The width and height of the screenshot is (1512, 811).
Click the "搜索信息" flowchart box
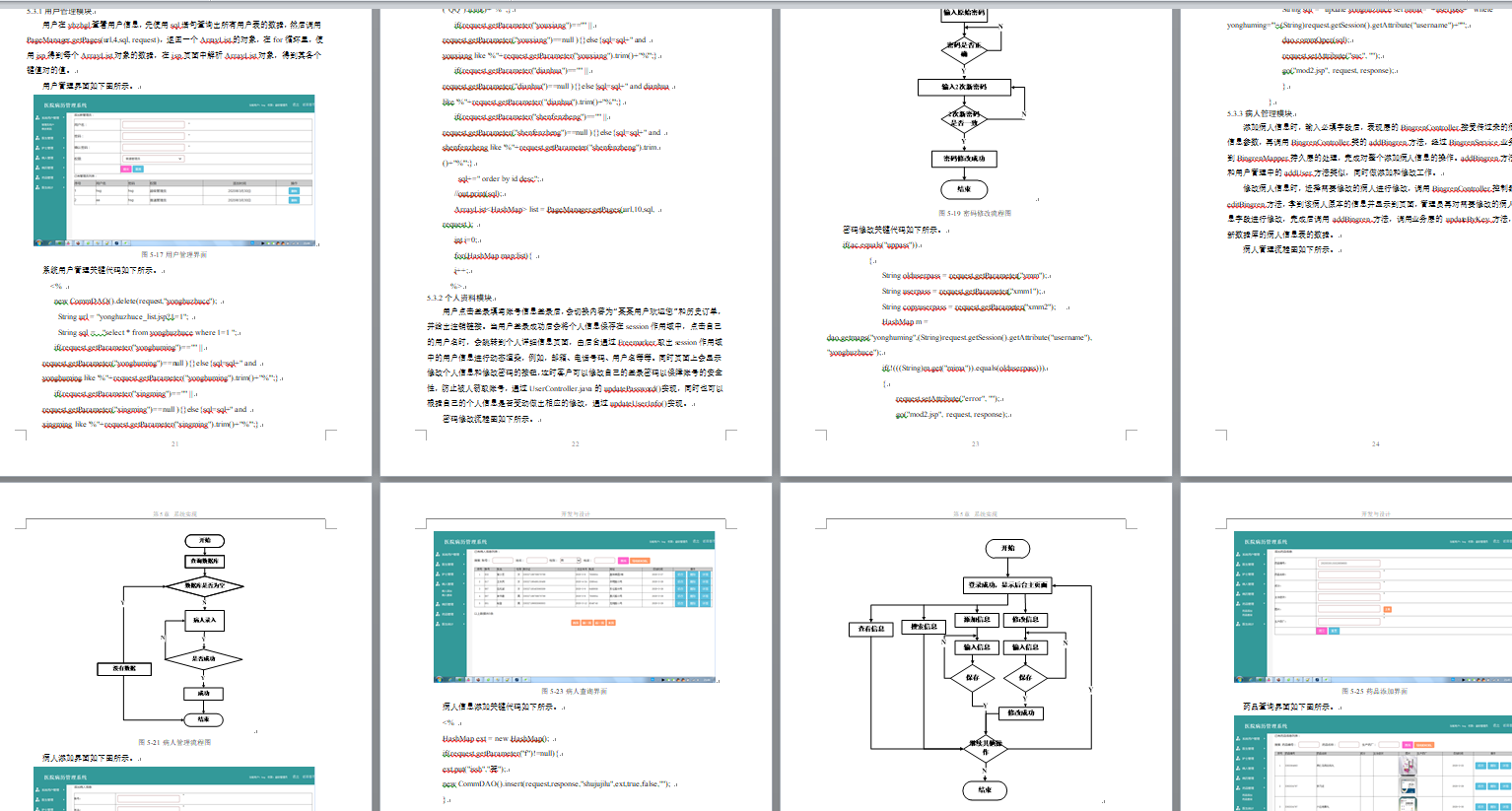[924, 627]
